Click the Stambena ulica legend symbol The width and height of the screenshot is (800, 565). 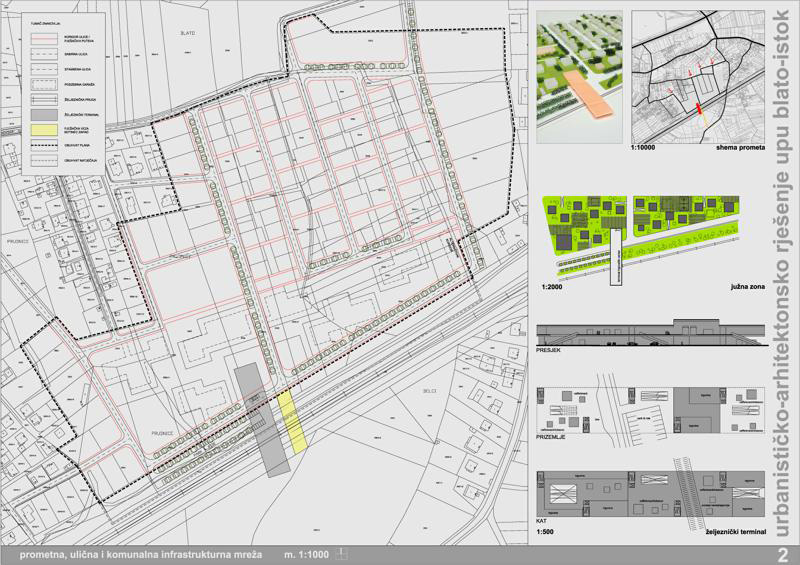pyautogui.click(x=45, y=71)
